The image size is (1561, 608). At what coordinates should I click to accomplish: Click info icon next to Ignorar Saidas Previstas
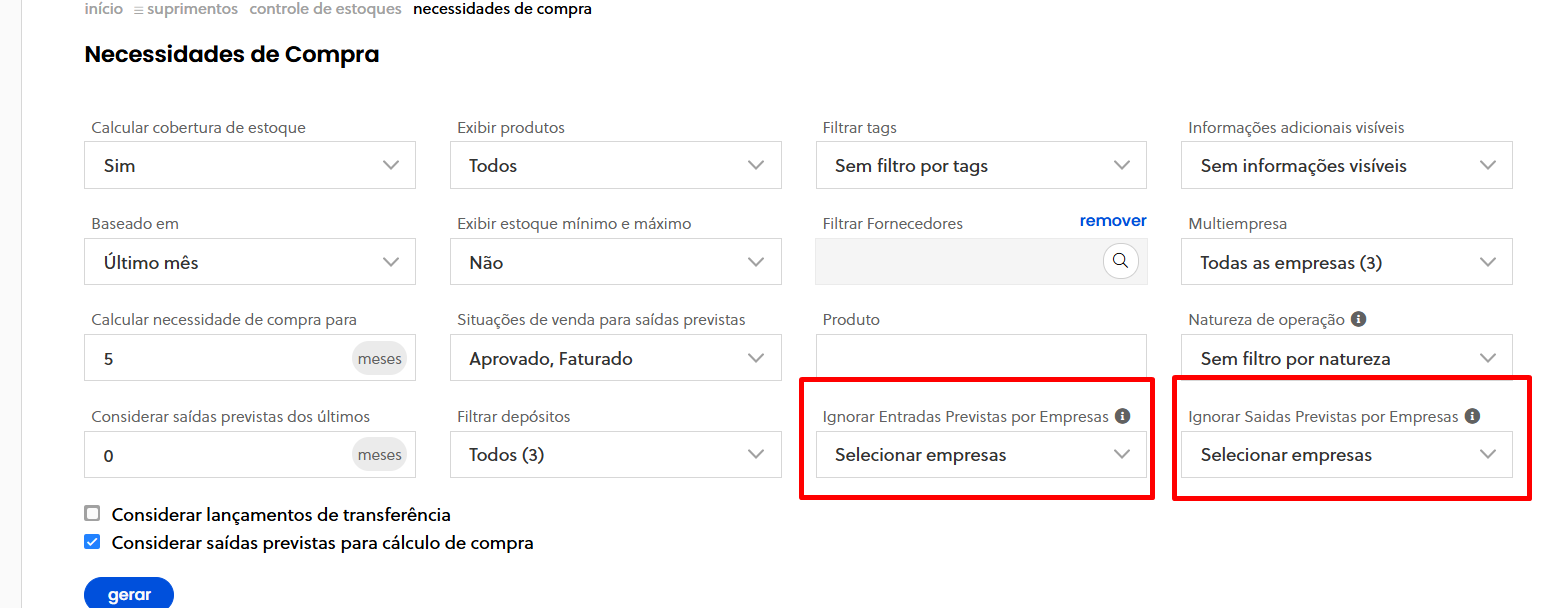click(x=1472, y=415)
